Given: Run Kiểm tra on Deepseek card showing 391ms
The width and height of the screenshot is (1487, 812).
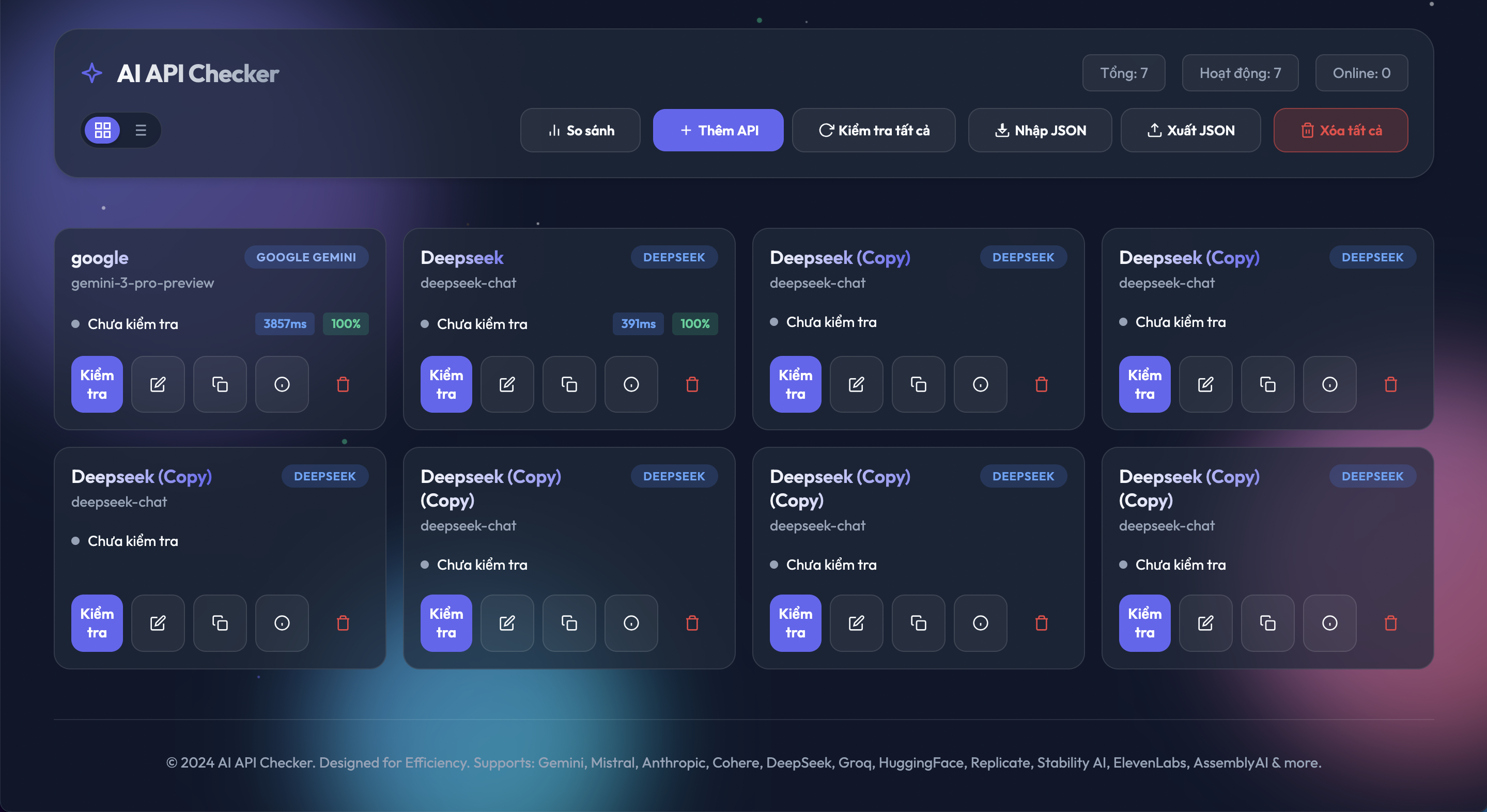Looking at the screenshot, I should (x=446, y=384).
